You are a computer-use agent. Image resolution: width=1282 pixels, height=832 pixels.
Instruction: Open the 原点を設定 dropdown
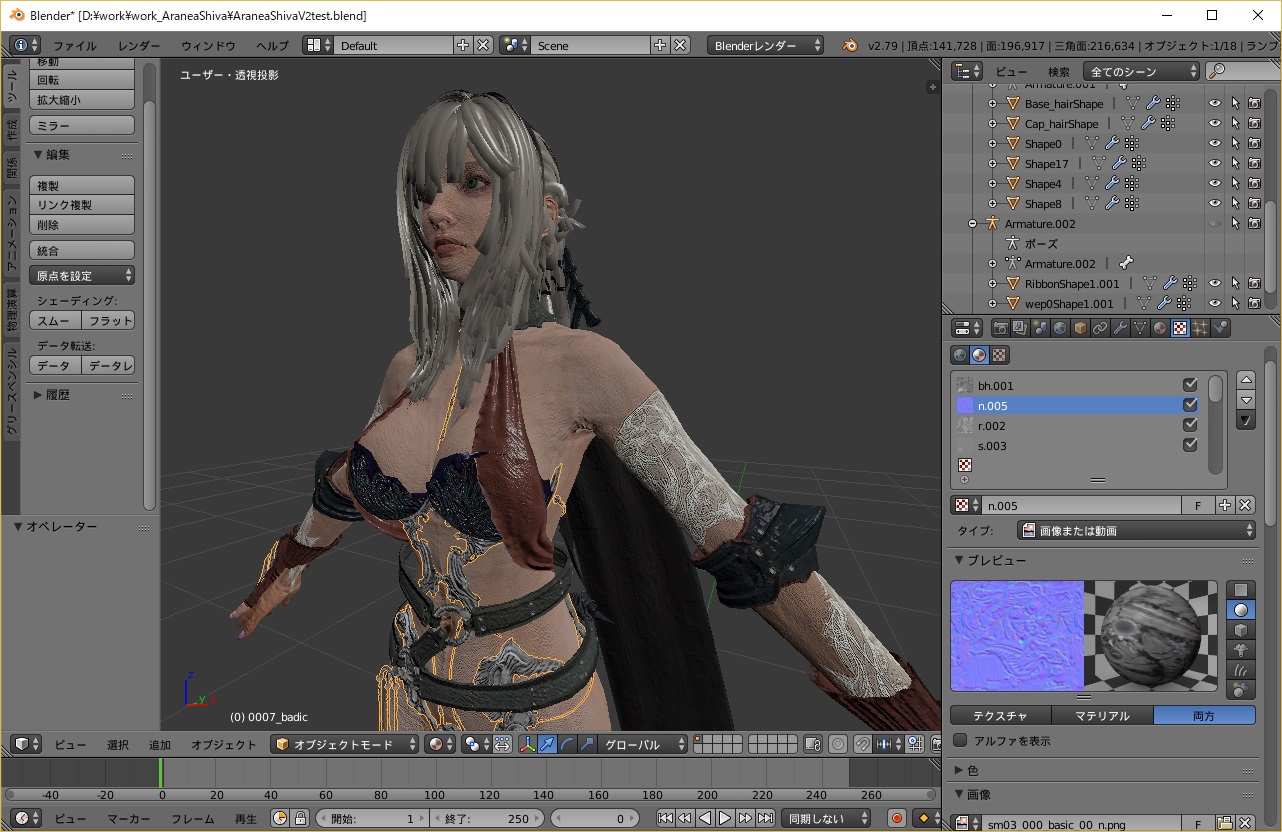[82, 275]
